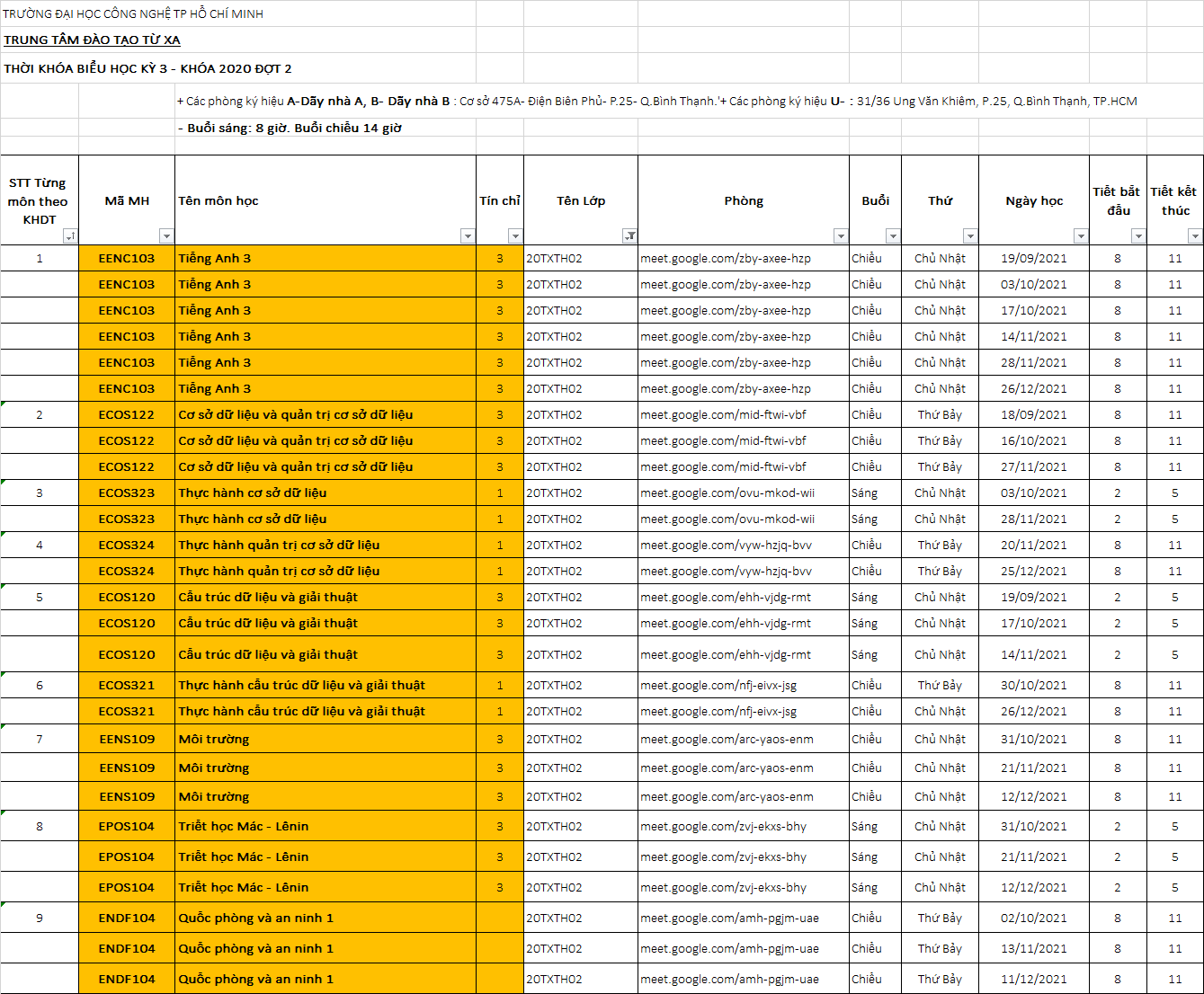Select Cấu trúc dữ liệu và giải thuật cell dated 19/09/2021
The height and width of the screenshot is (994, 1204).
pos(326,598)
